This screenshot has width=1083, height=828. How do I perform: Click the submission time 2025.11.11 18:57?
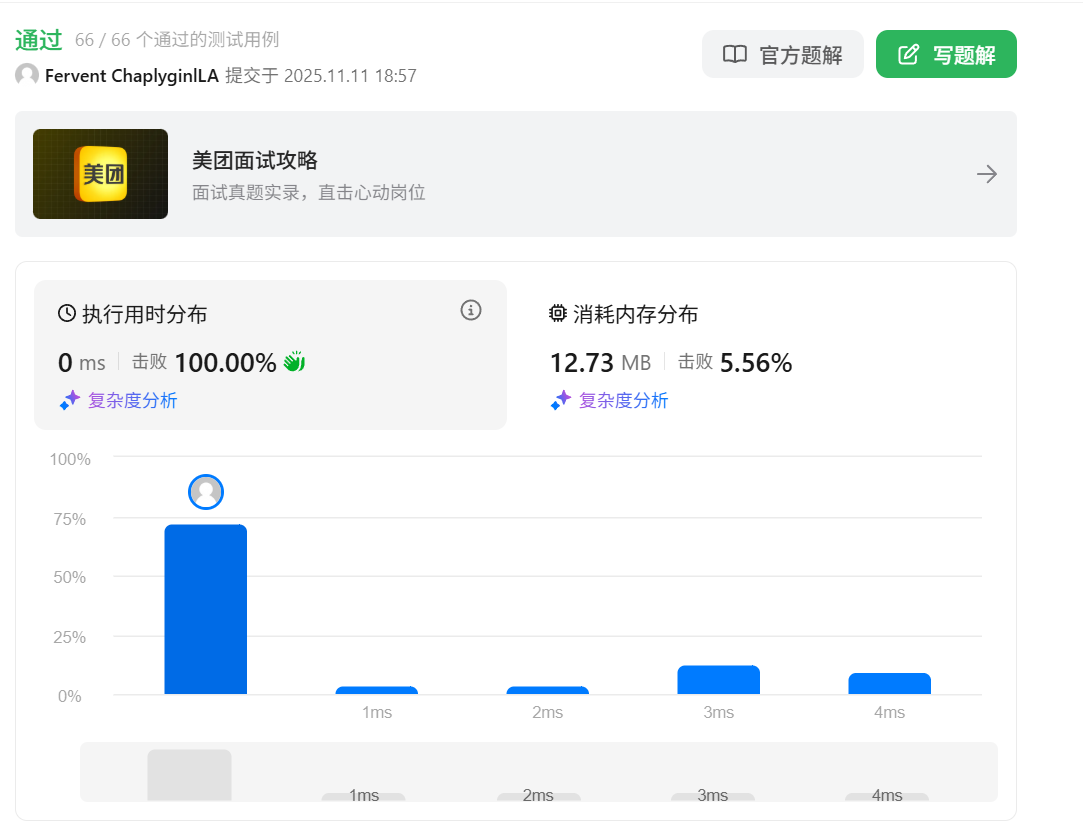click(350, 75)
